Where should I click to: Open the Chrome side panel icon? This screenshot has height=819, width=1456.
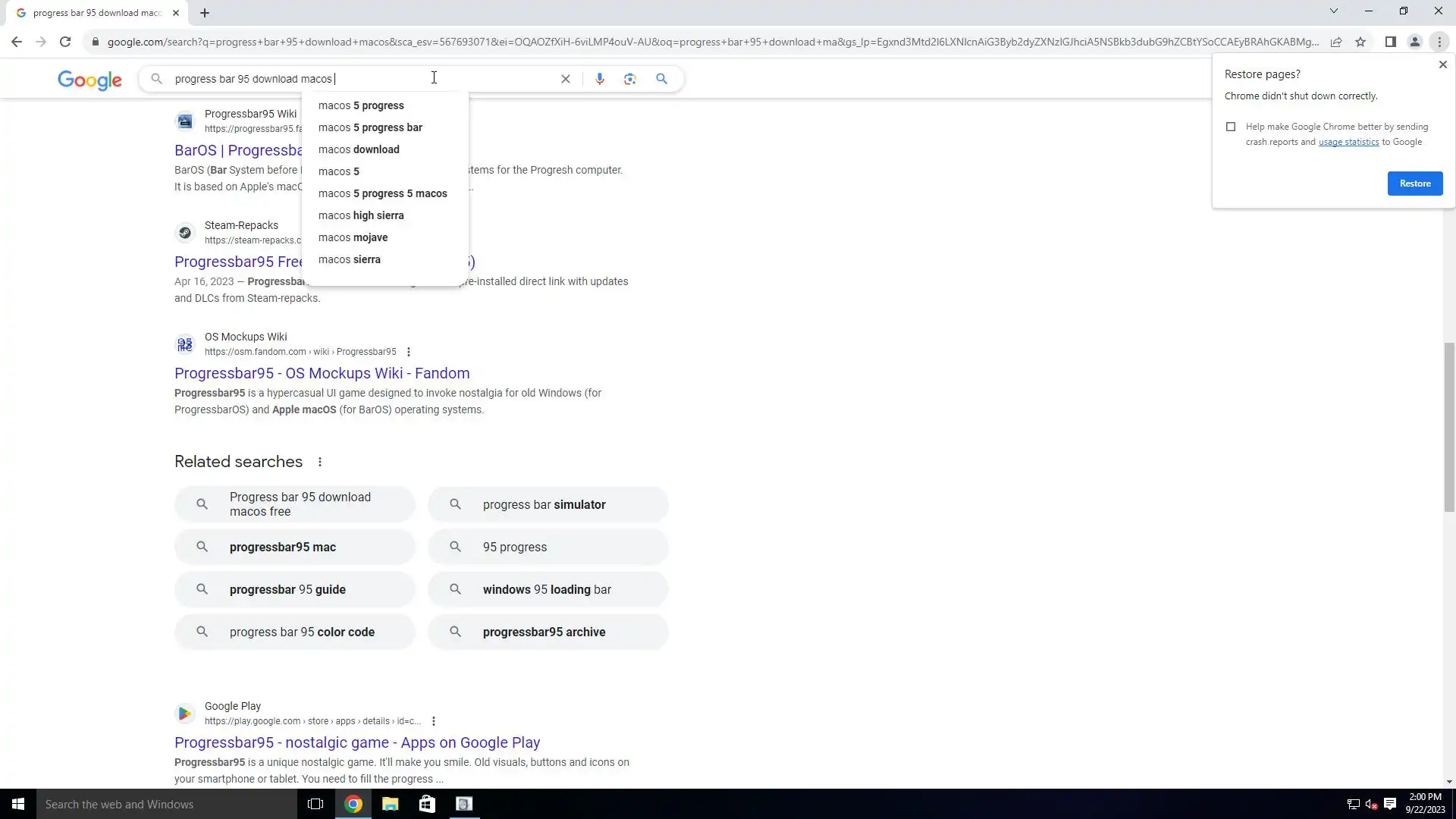(x=1390, y=42)
